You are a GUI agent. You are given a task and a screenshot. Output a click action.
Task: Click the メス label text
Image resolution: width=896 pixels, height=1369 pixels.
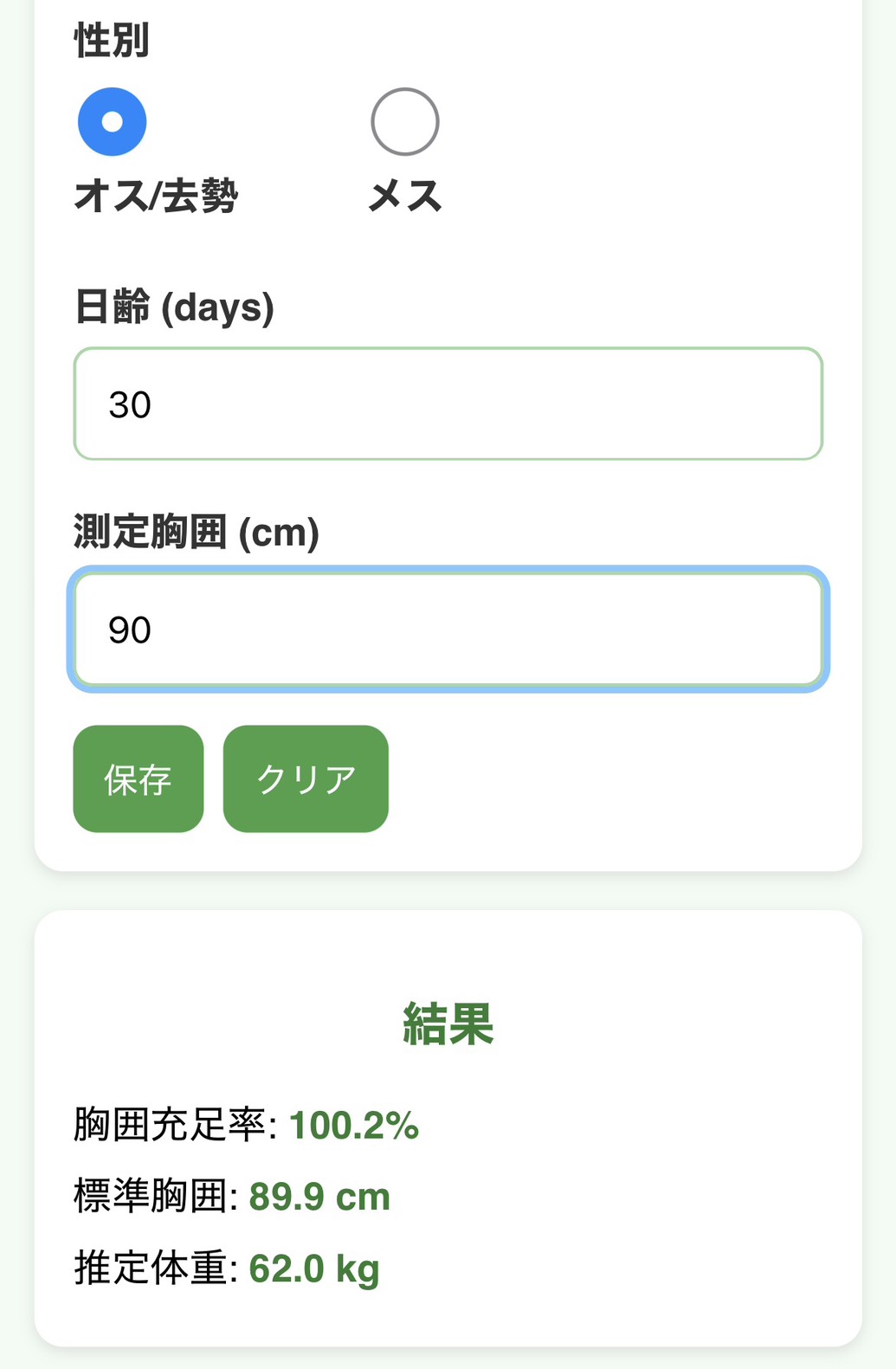[404, 197]
